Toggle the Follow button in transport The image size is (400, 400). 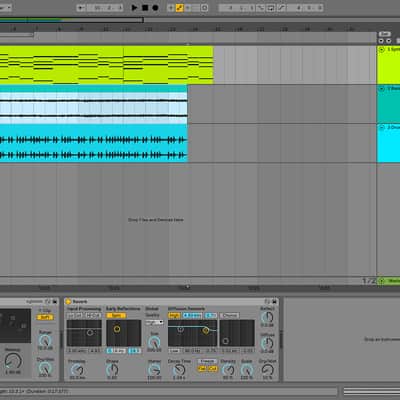coord(81,7)
